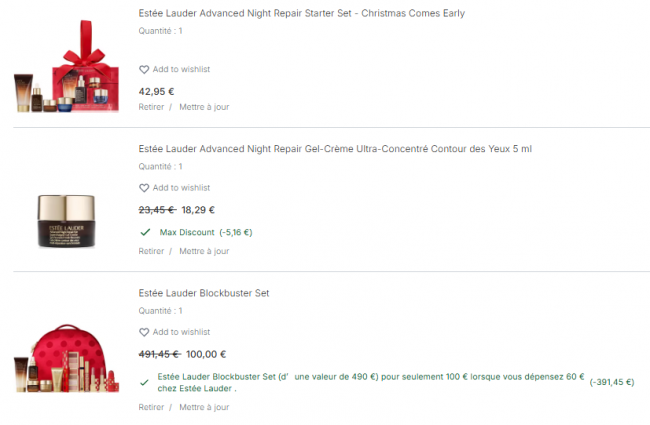Click Retirer under the Blockbuster Set

151,407
